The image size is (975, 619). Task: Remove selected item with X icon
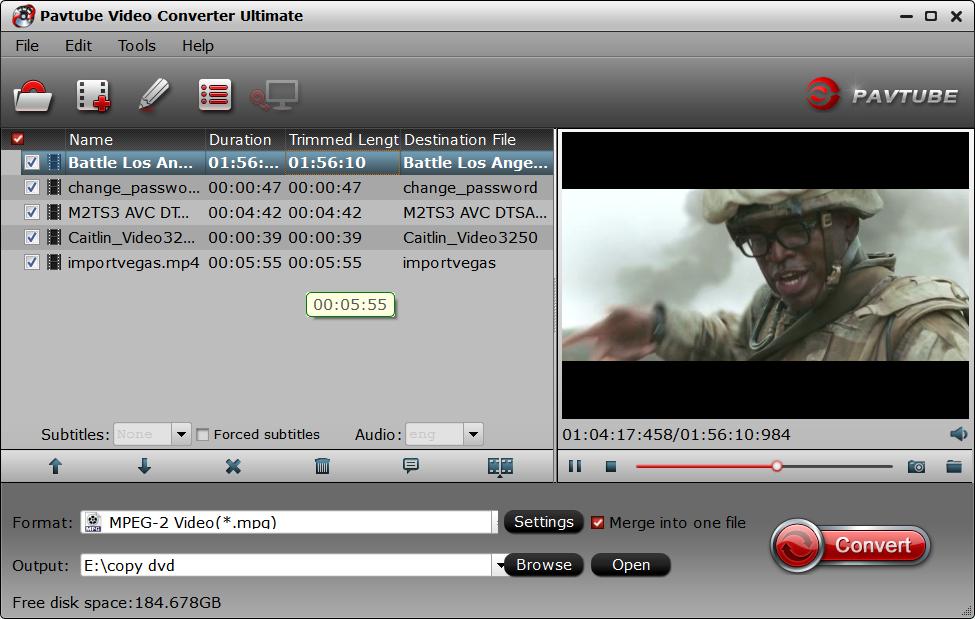[233, 466]
